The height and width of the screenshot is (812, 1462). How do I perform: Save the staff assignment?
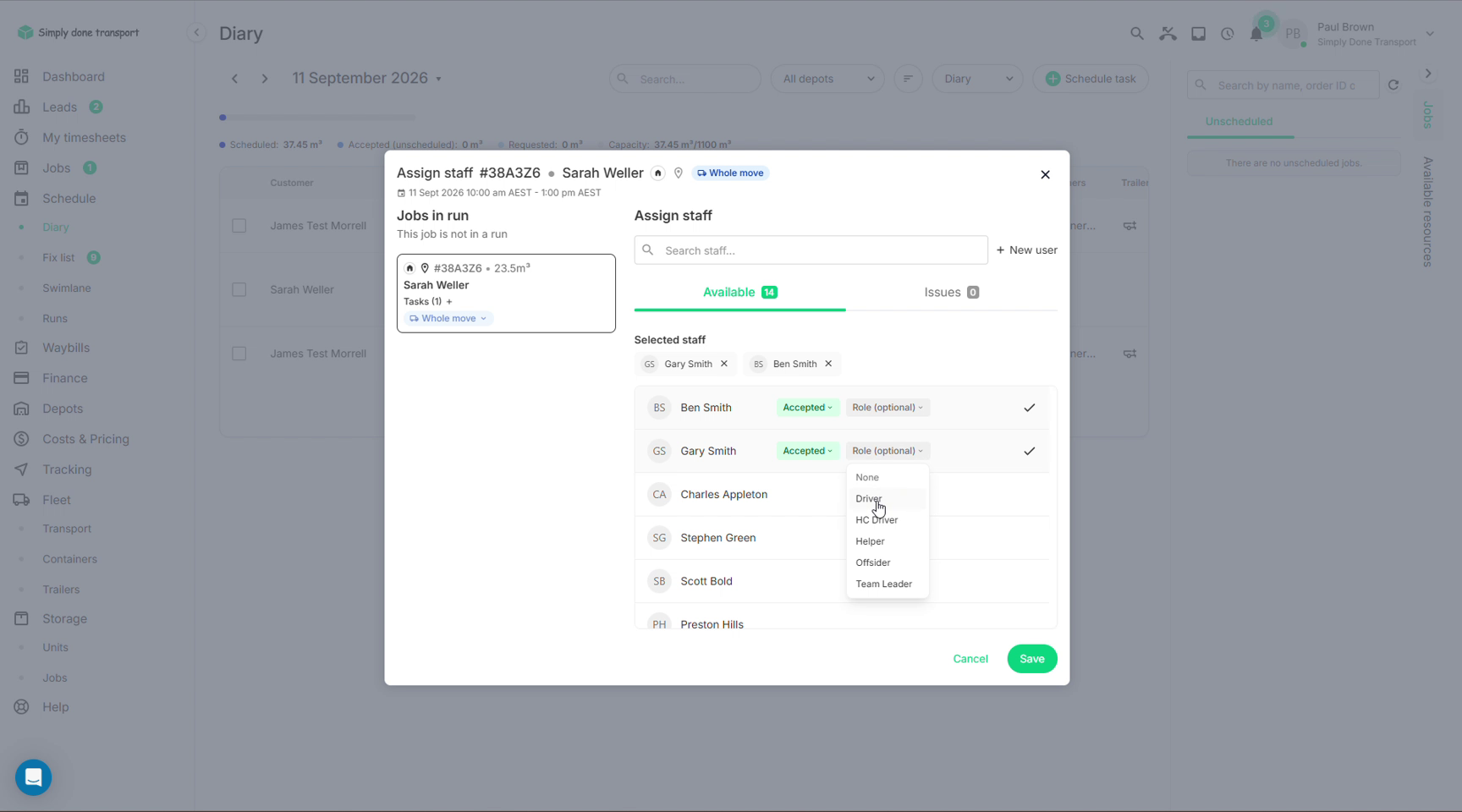pos(1031,659)
